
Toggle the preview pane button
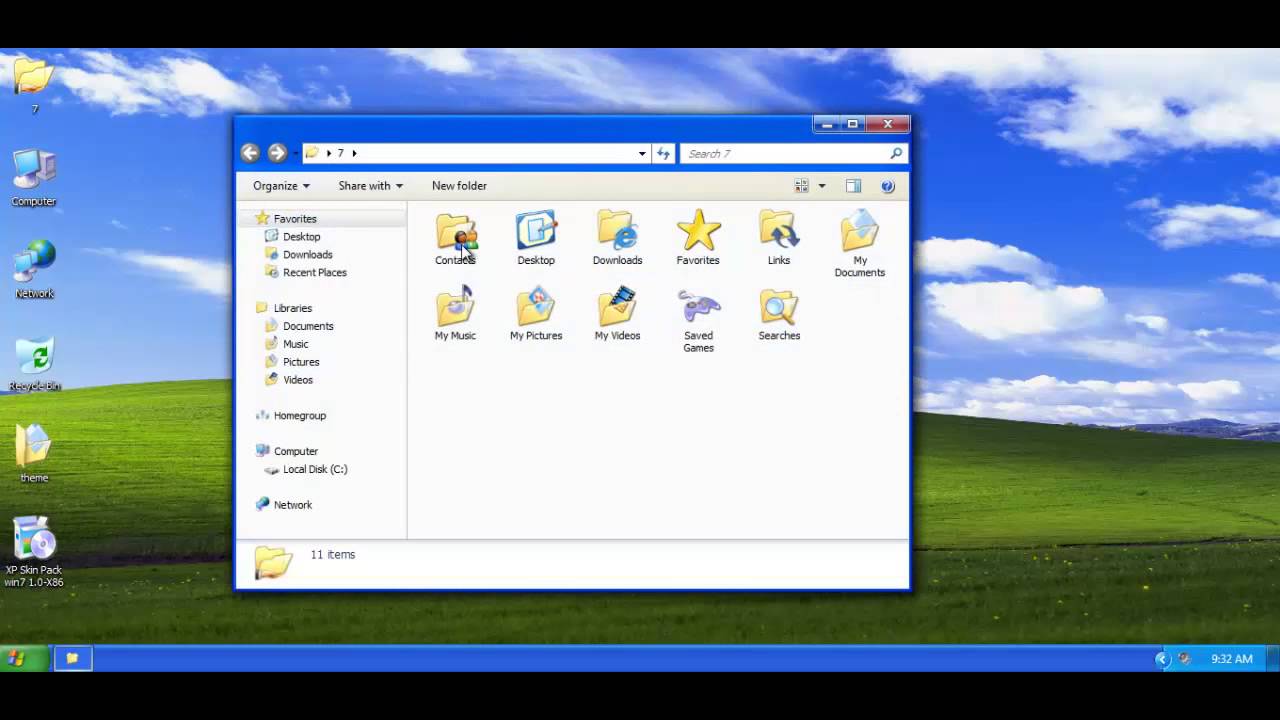(x=853, y=186)
